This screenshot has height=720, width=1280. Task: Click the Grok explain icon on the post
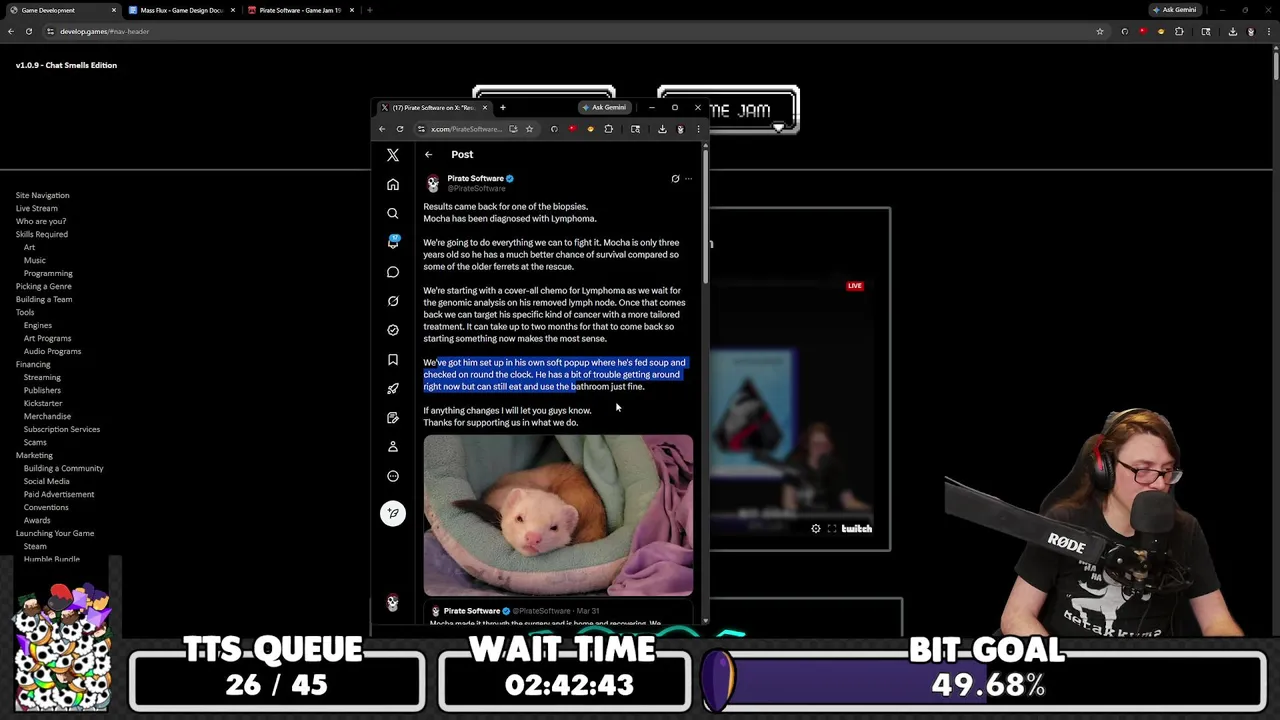pyautogui.click(x=675, y=179)
